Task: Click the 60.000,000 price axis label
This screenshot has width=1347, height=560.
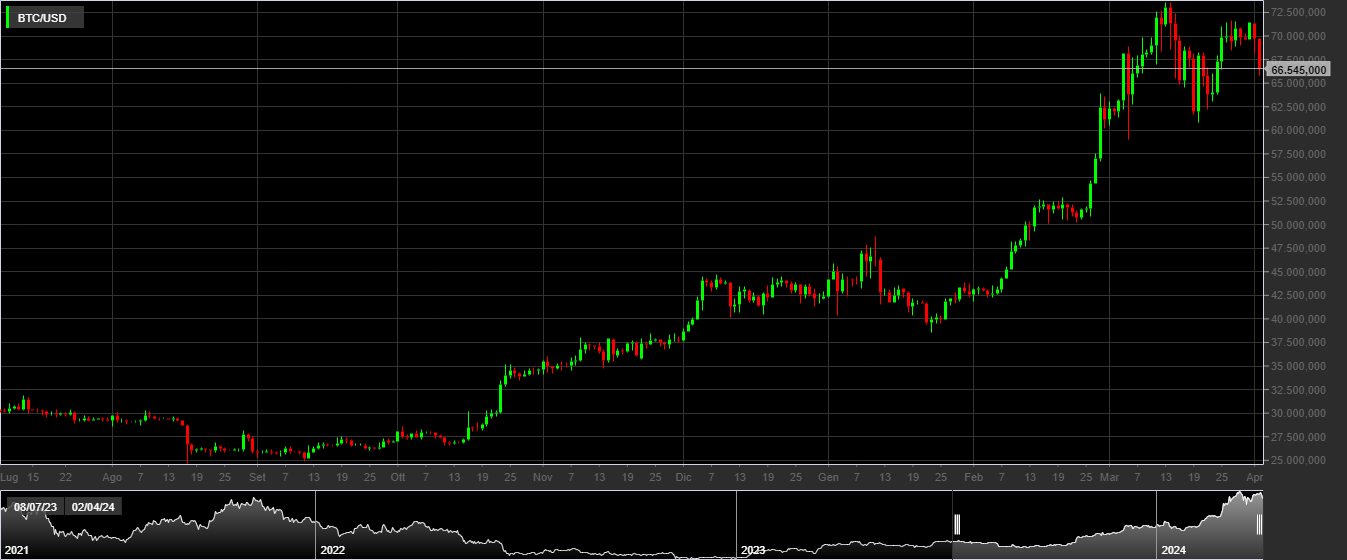Action: point(1299,130)
